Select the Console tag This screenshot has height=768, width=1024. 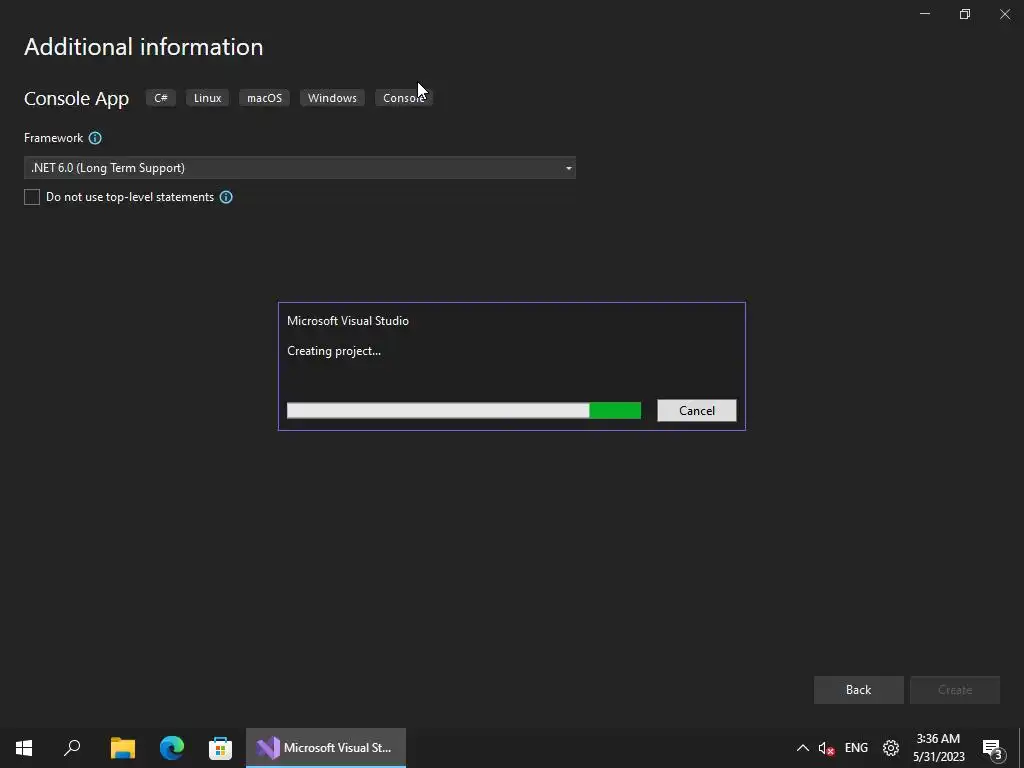pos(404,98)
